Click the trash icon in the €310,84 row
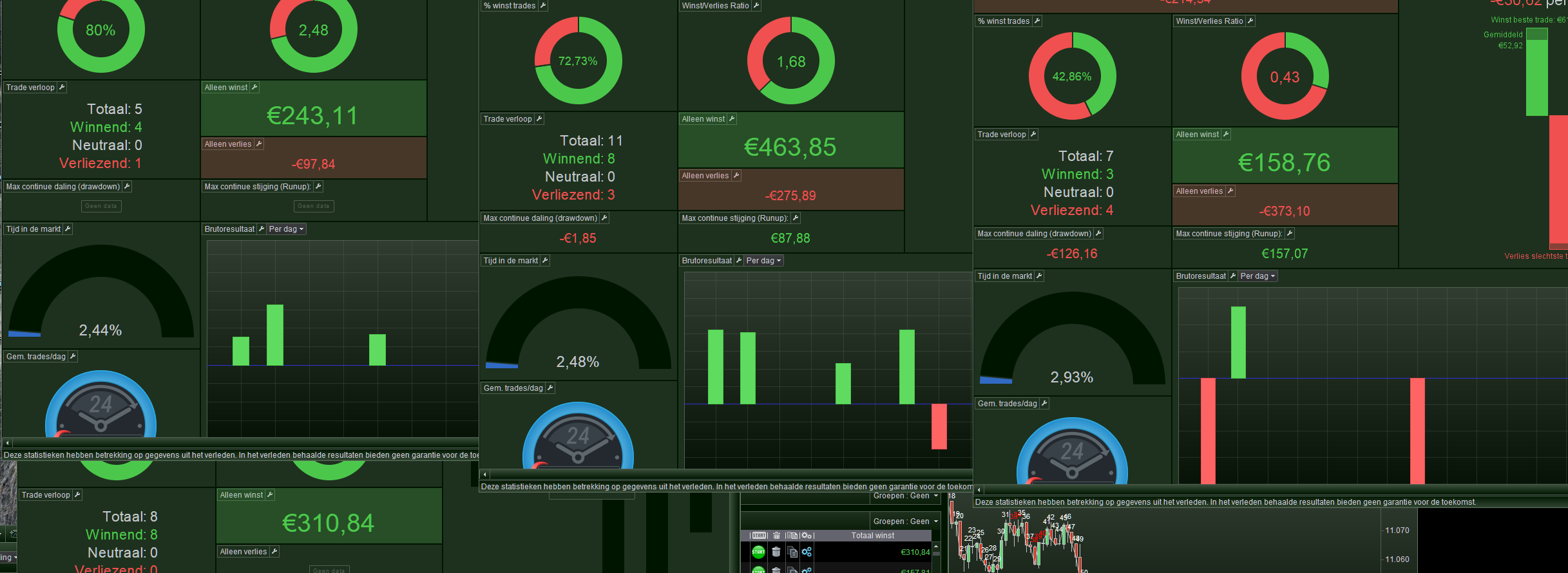 coord(776,552)
